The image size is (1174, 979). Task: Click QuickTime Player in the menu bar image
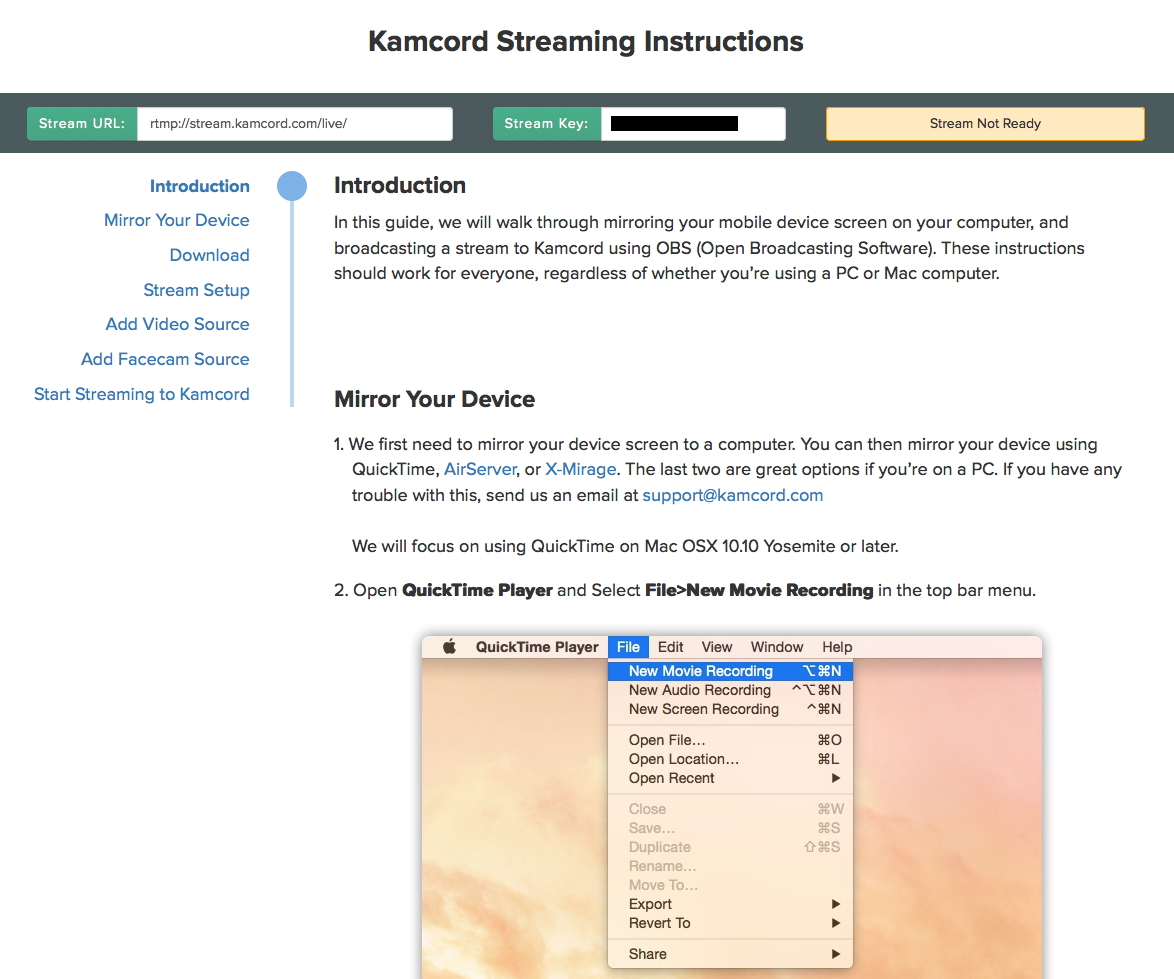[537, 647]
